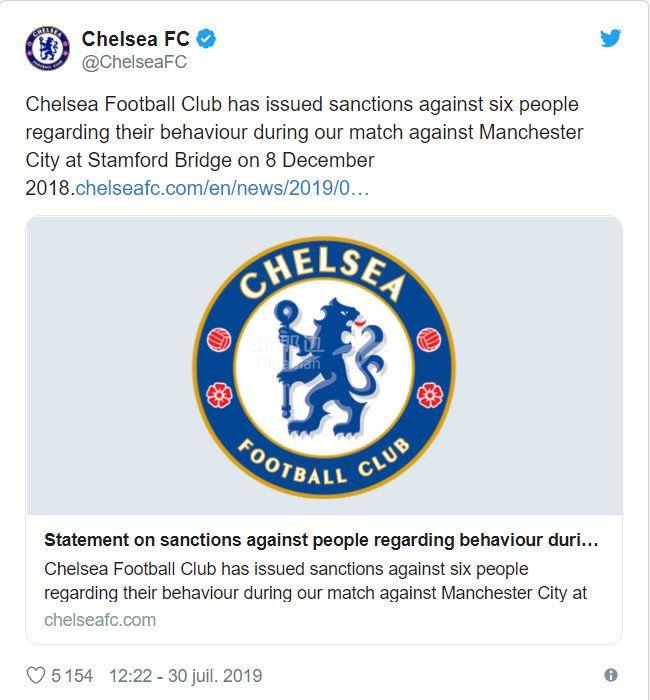
Task: Click the chelseafc.com domain in the card
Action: 100,619
